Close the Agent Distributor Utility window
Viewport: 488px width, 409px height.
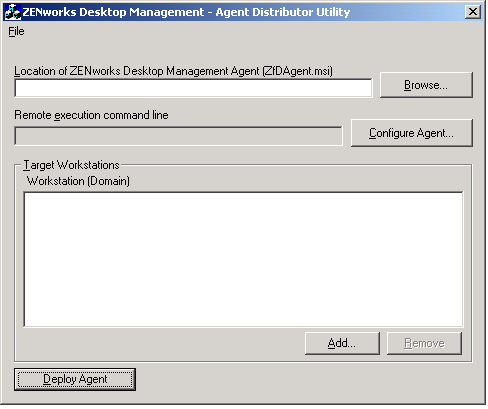coord(473,12)
